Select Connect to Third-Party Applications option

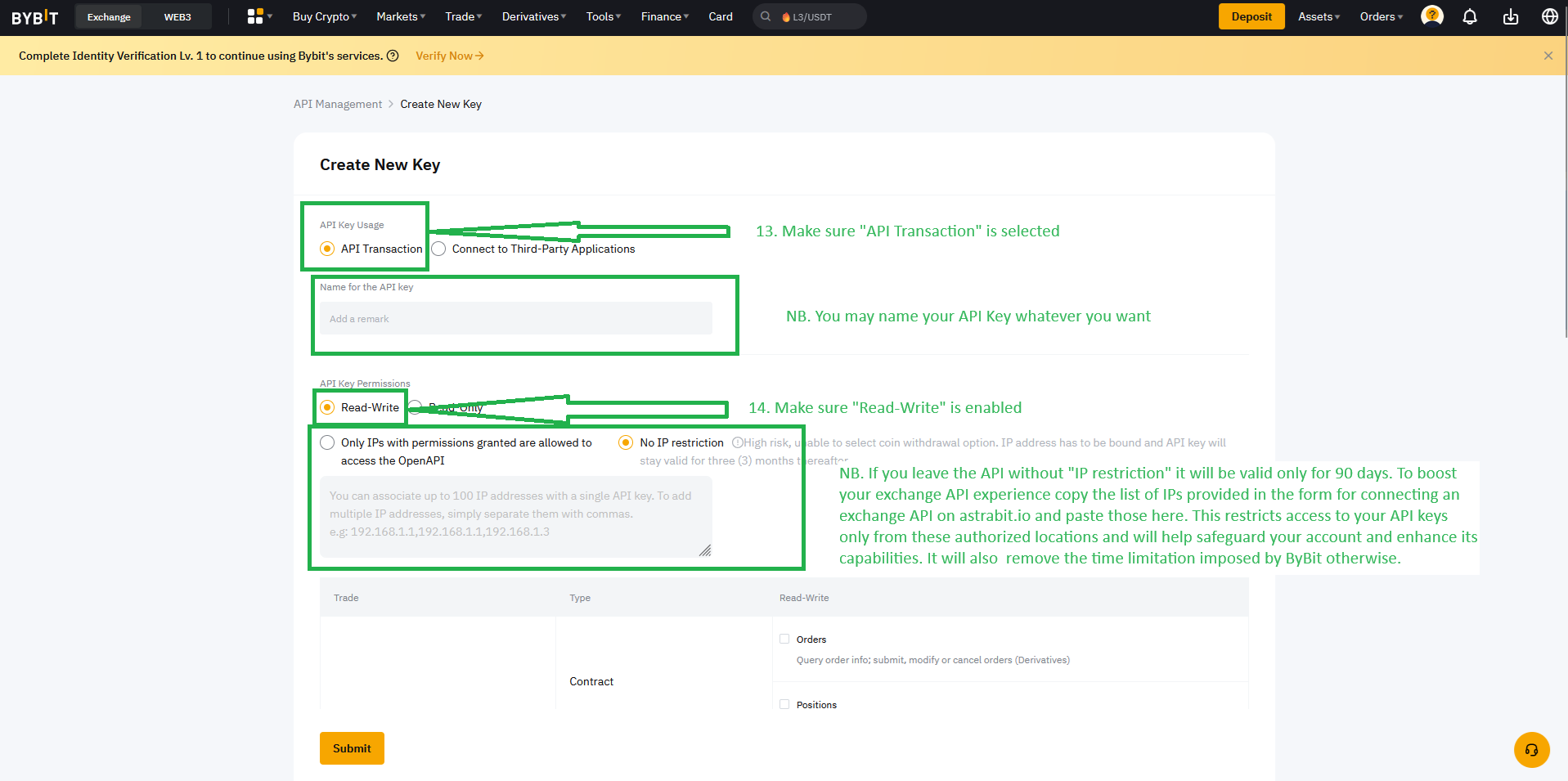pos(438,249)
